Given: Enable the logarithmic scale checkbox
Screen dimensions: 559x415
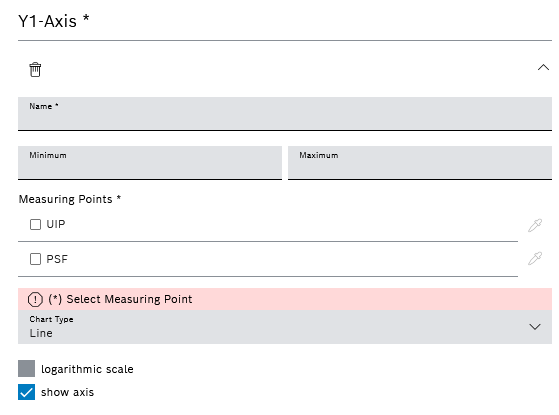Looking at the screenshot, I should (x=26, y=368).
